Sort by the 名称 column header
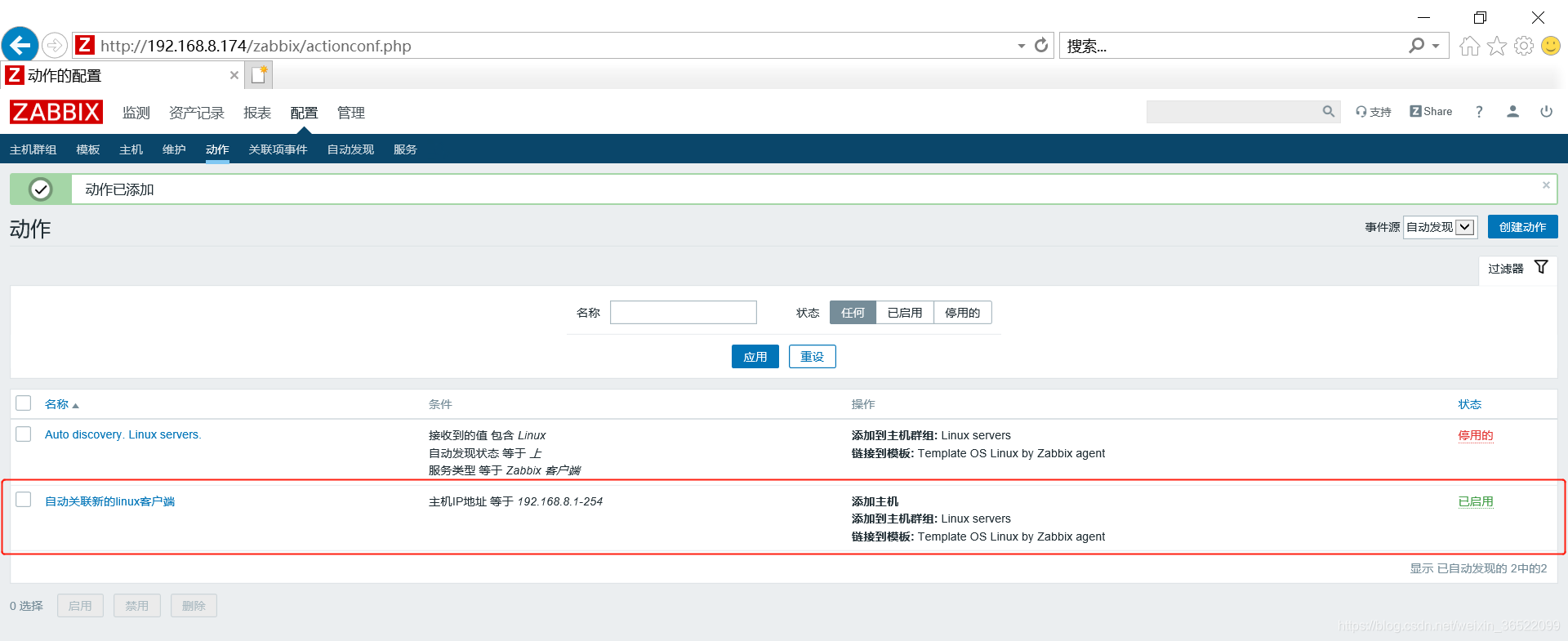Viewport: 1568px width, 641px height. pyautogui.click(x=61, y=404)
